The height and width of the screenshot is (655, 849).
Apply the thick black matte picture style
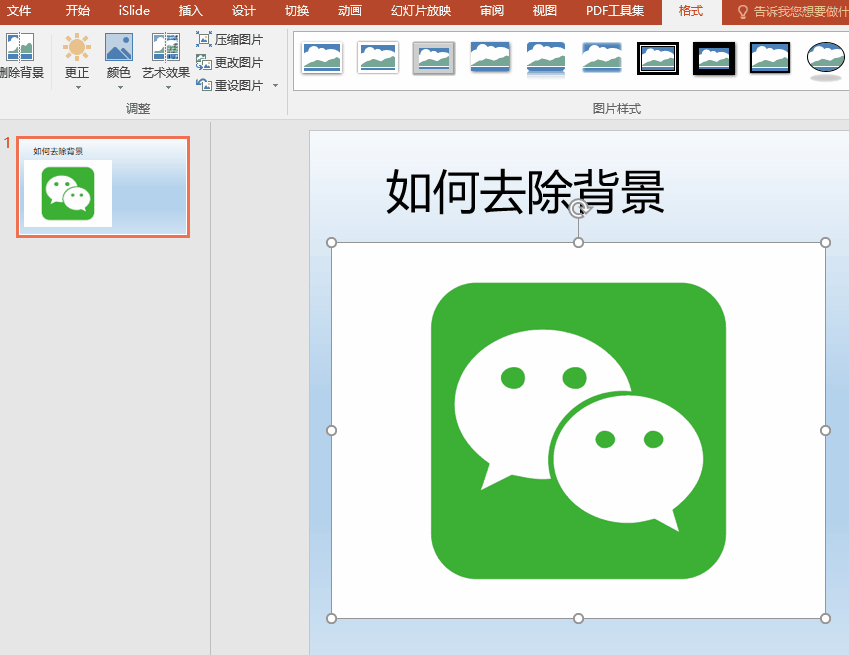point(714,58)
